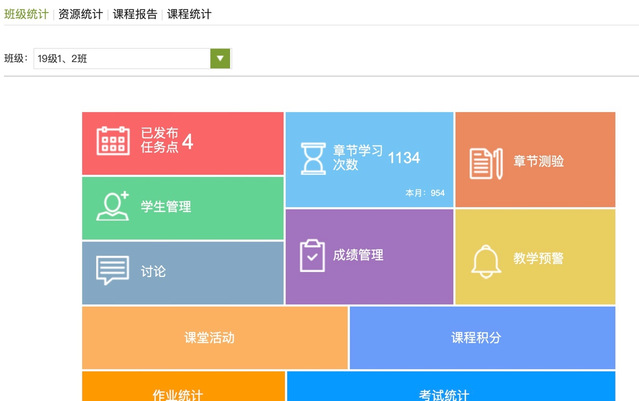The width and height of the screenshot is (639, 401).
Task: Open the 考试统计 tile
Action: [x=450, y=393]
